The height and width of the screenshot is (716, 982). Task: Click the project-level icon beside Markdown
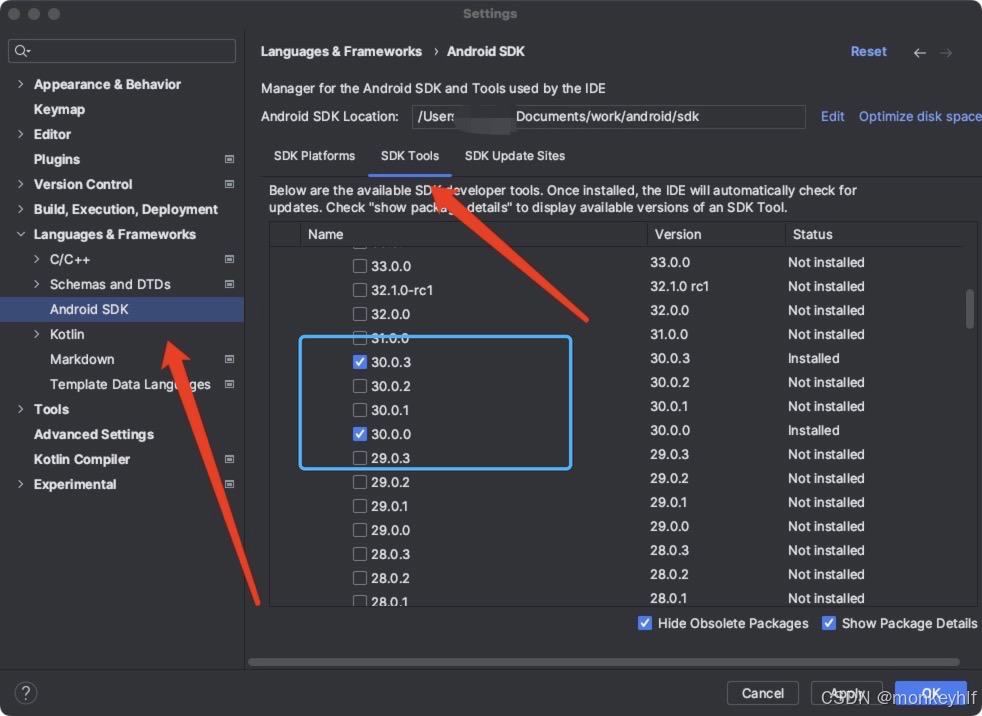[x=229, y=360]
